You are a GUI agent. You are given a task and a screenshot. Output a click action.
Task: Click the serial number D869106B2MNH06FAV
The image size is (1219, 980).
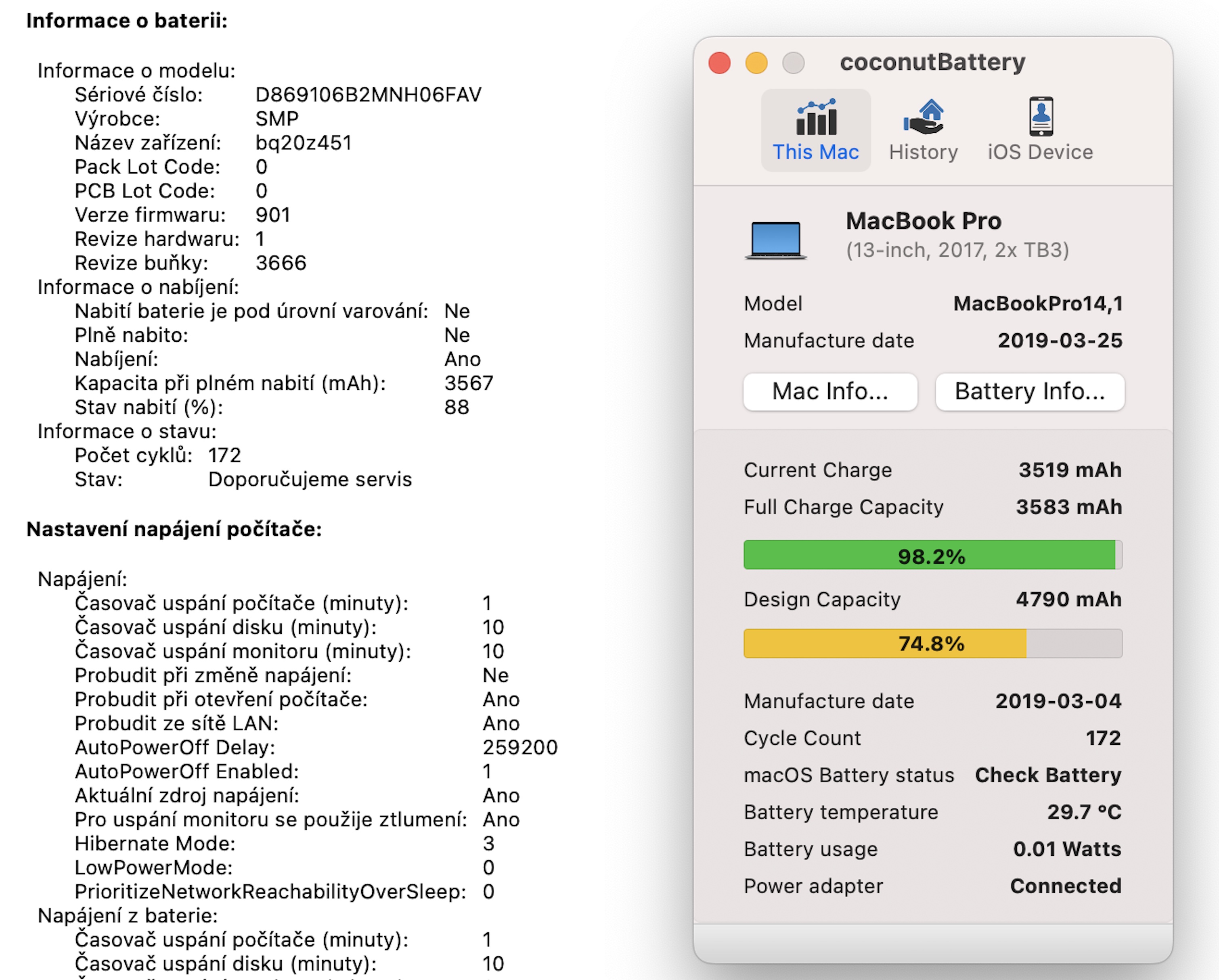tap(368, 94)
